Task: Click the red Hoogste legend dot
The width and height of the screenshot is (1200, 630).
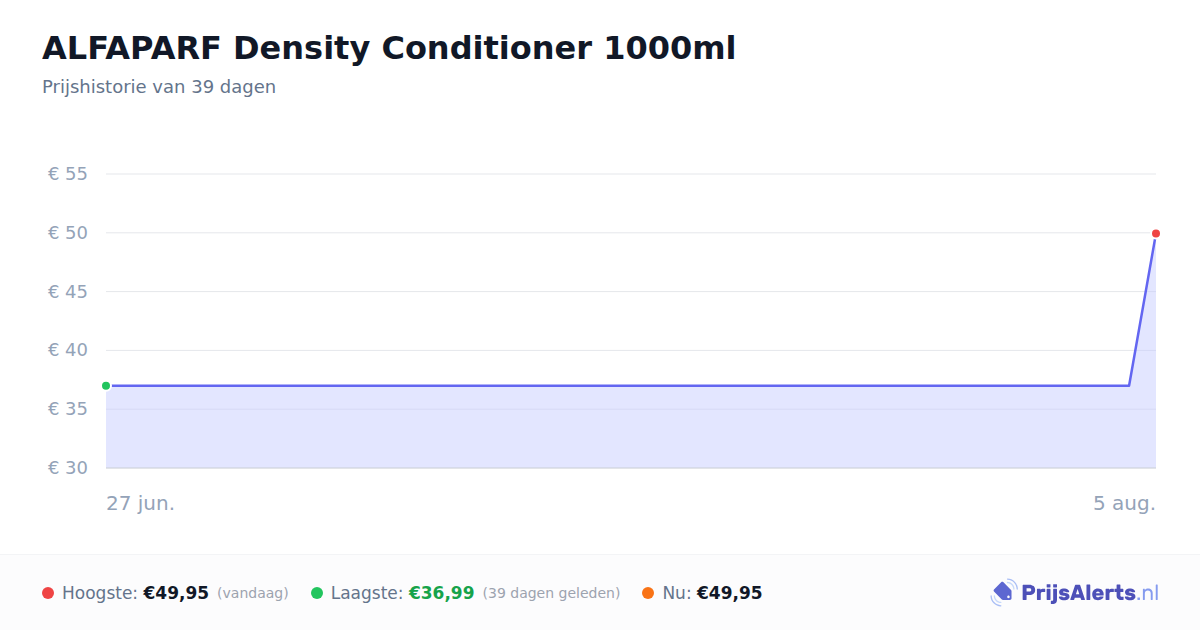Action: click(x=48, y=593)
